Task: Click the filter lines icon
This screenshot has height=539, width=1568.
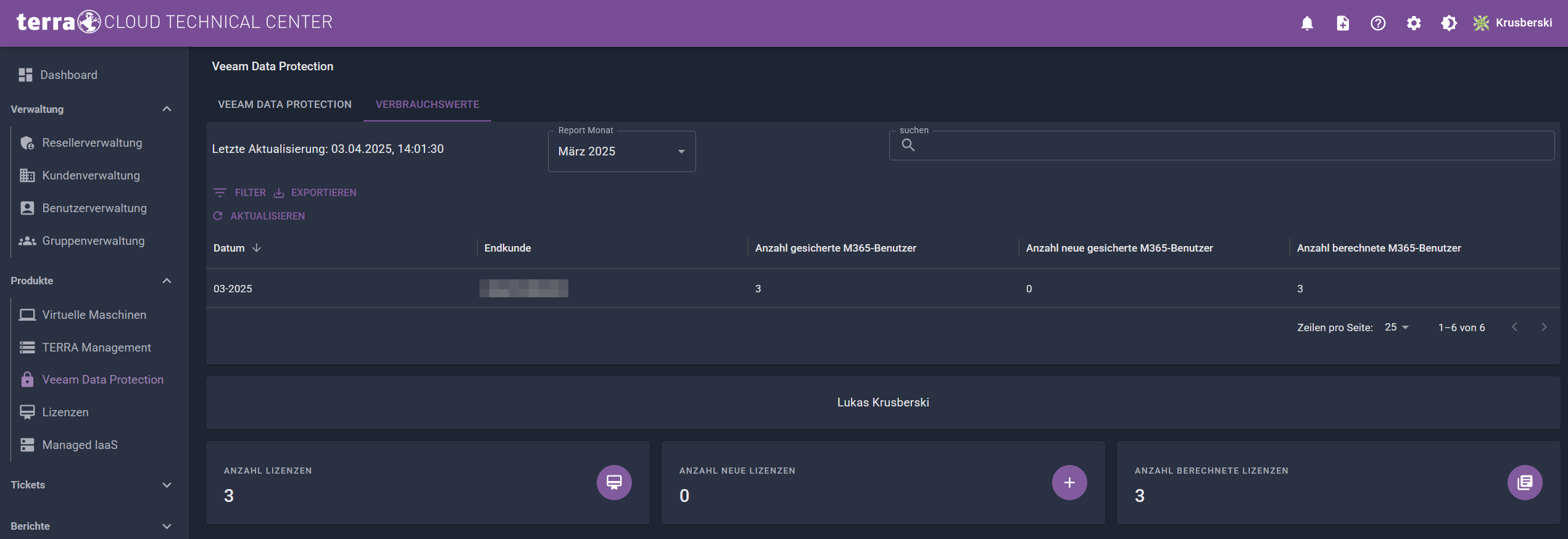Action: pos(220,192)
